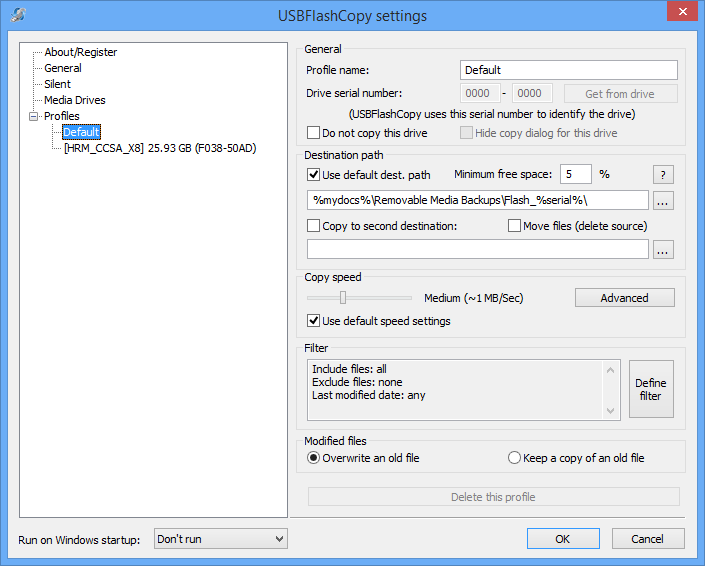
Task: Open Advanced copy speed settings
Action: tap(625, 298)
